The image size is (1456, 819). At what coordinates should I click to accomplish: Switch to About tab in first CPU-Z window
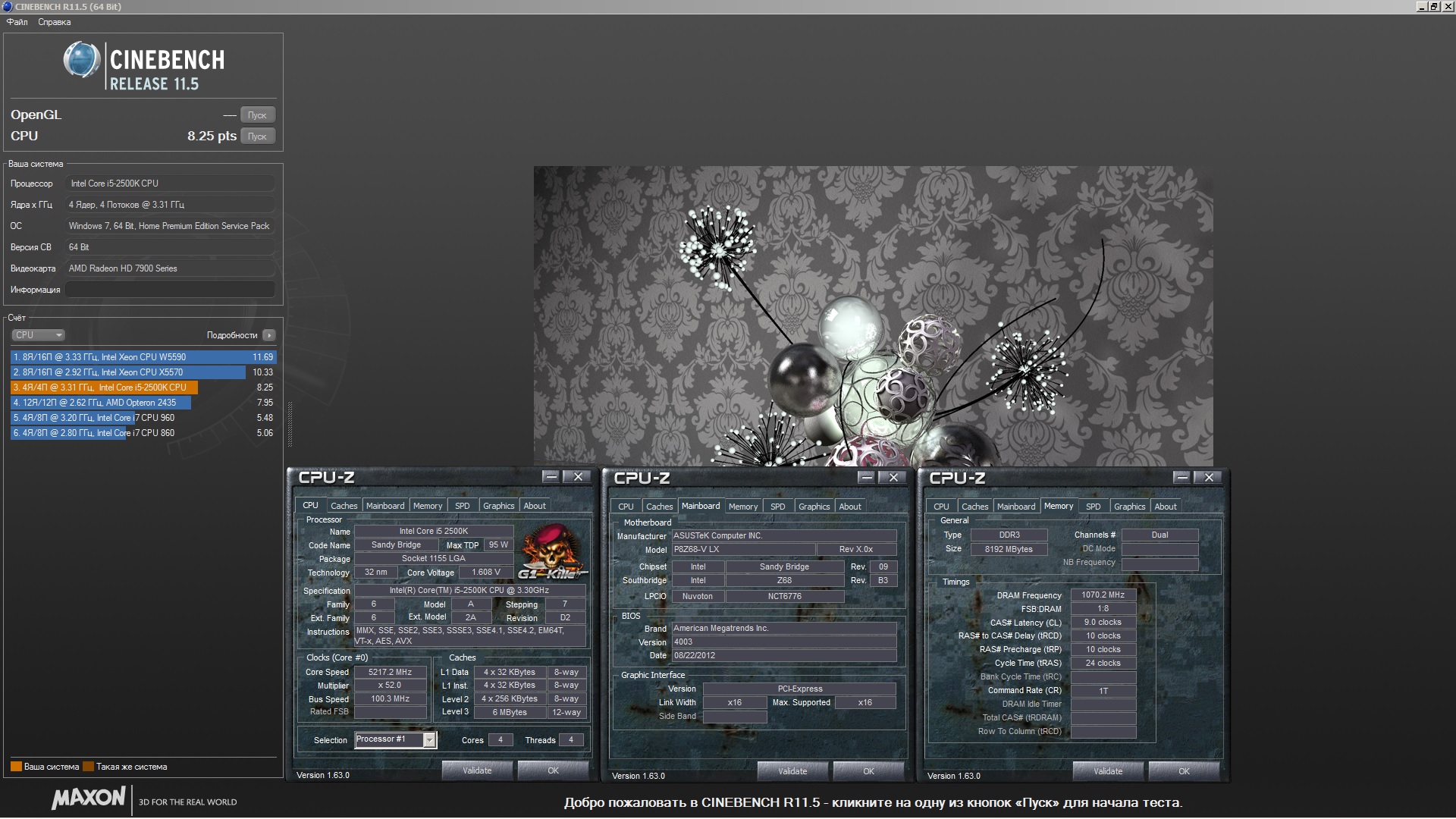coord(535,506)
